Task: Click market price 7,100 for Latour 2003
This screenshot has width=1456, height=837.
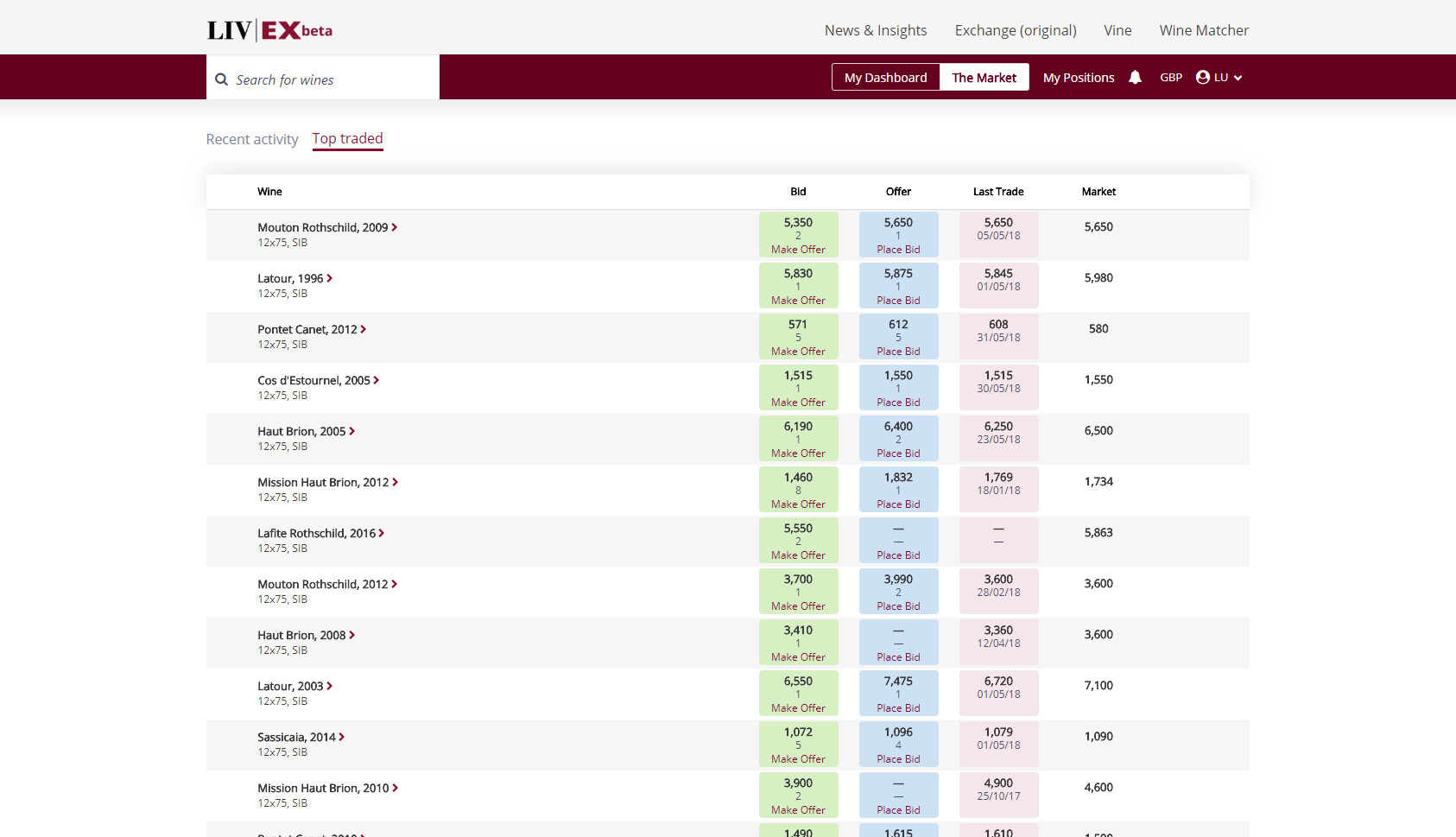Action: click(1098, 686)
